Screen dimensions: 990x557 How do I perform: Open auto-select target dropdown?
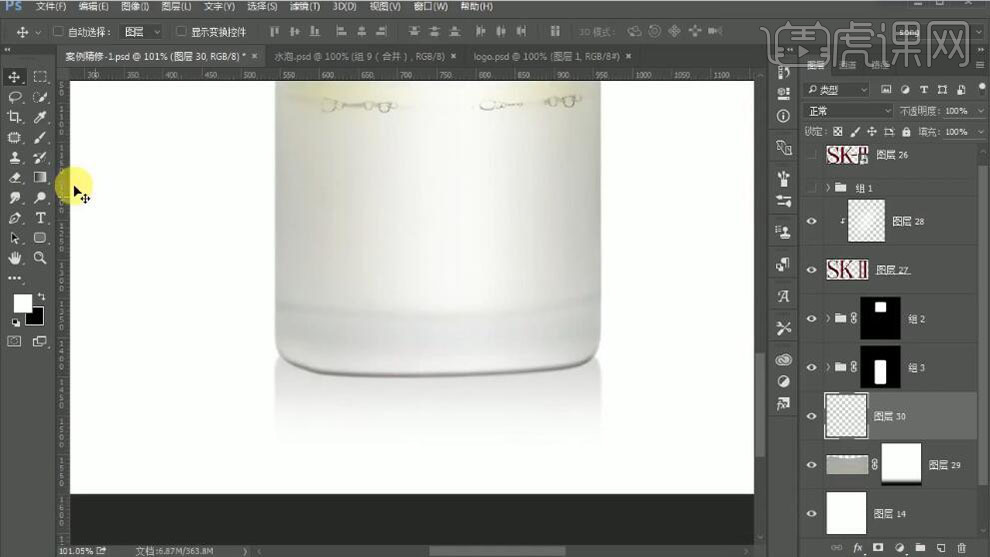pyautogui.click(x=142, y=32)
